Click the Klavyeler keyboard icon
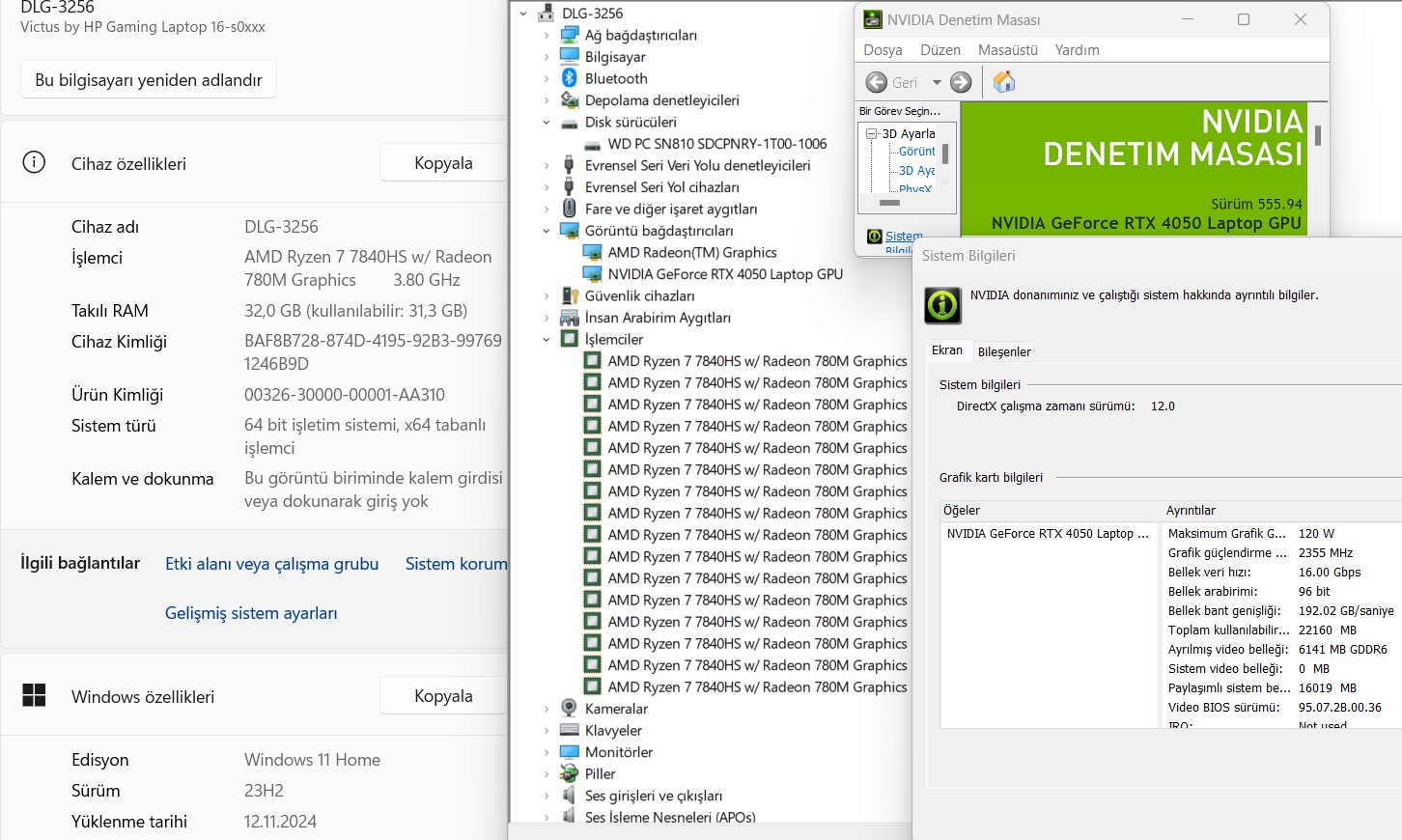This screenshot has width=1402, height=840. pos(570,730)
